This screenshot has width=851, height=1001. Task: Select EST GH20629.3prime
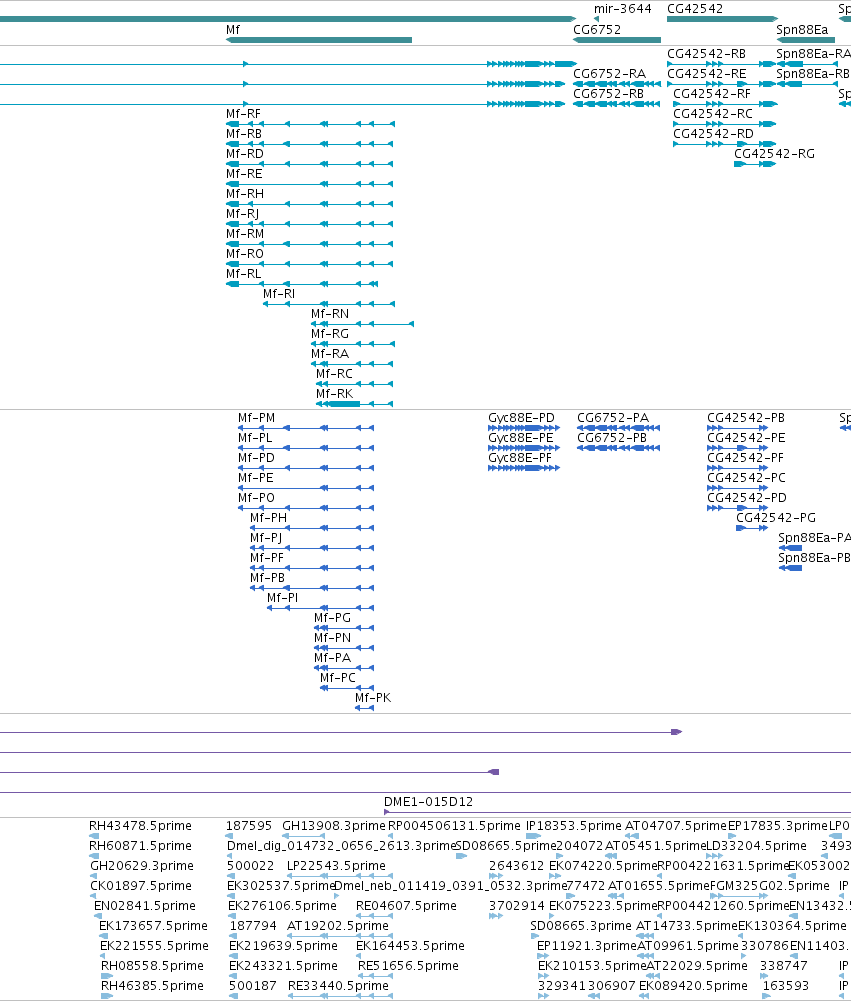point(142,866)
